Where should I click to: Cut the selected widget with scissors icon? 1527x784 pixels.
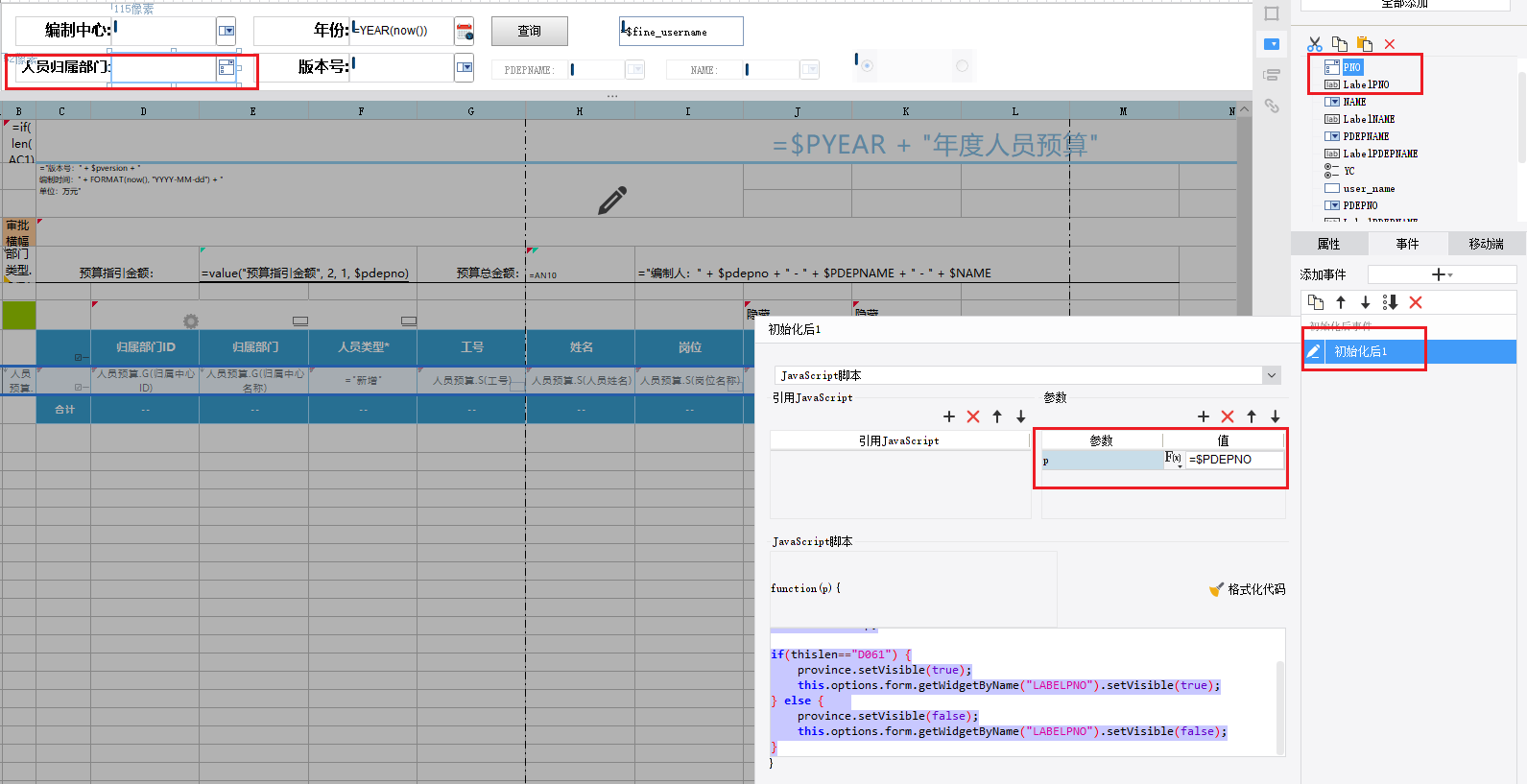tap(1315, 44)
